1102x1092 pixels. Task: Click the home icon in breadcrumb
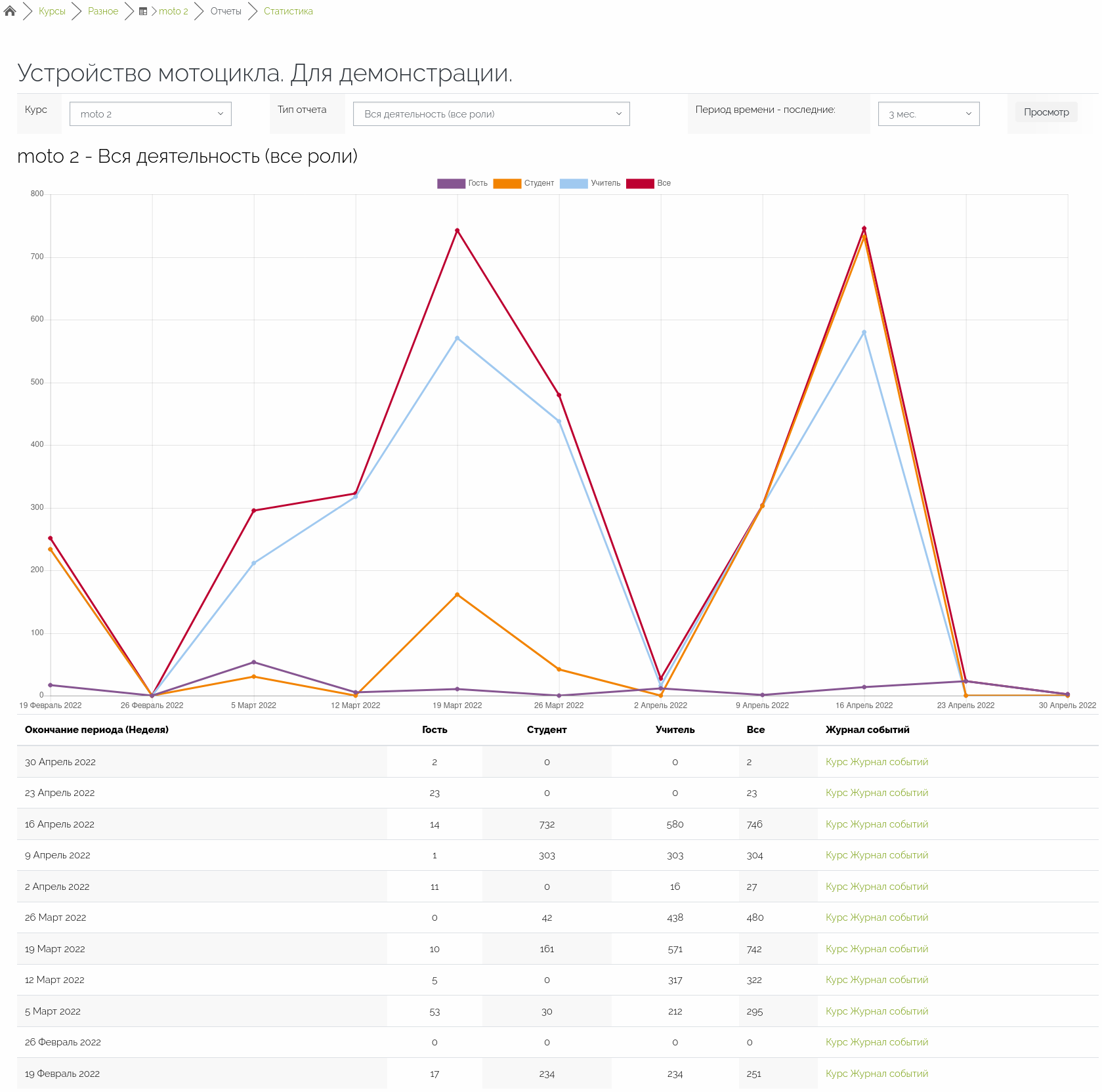[10, 11]
